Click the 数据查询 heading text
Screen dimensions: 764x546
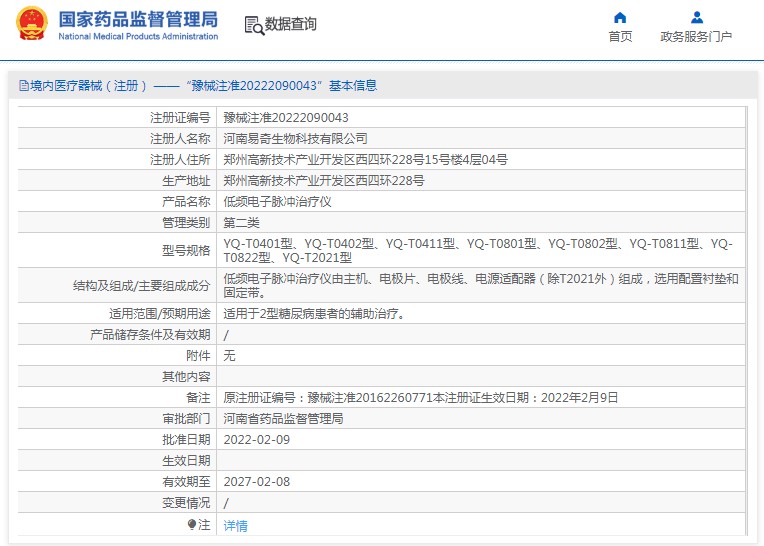290,24
